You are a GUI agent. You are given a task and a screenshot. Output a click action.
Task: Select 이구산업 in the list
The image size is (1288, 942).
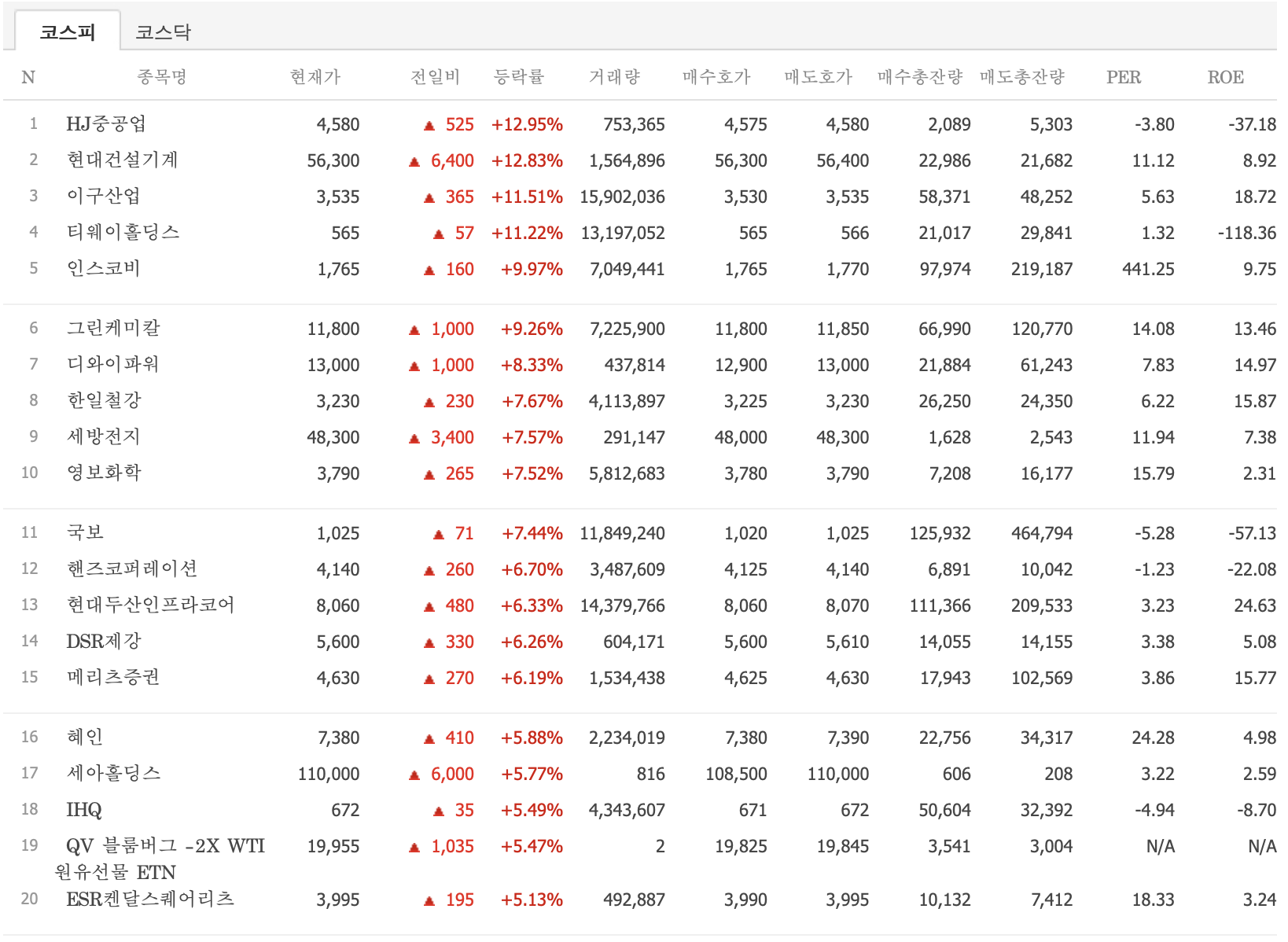pos(103,196)
